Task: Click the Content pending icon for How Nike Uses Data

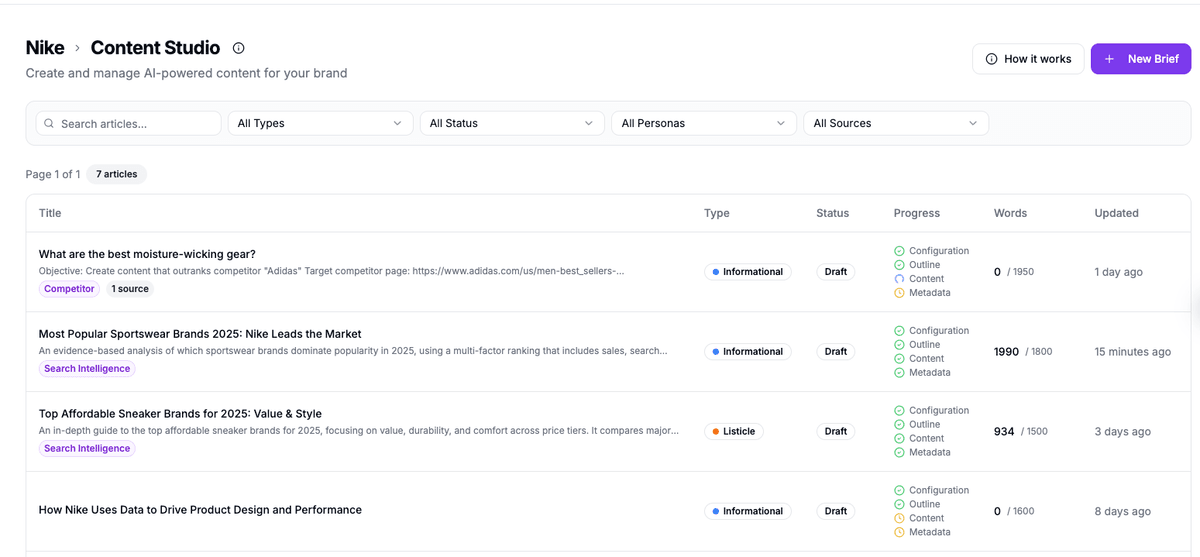Action: click(899, 518)
